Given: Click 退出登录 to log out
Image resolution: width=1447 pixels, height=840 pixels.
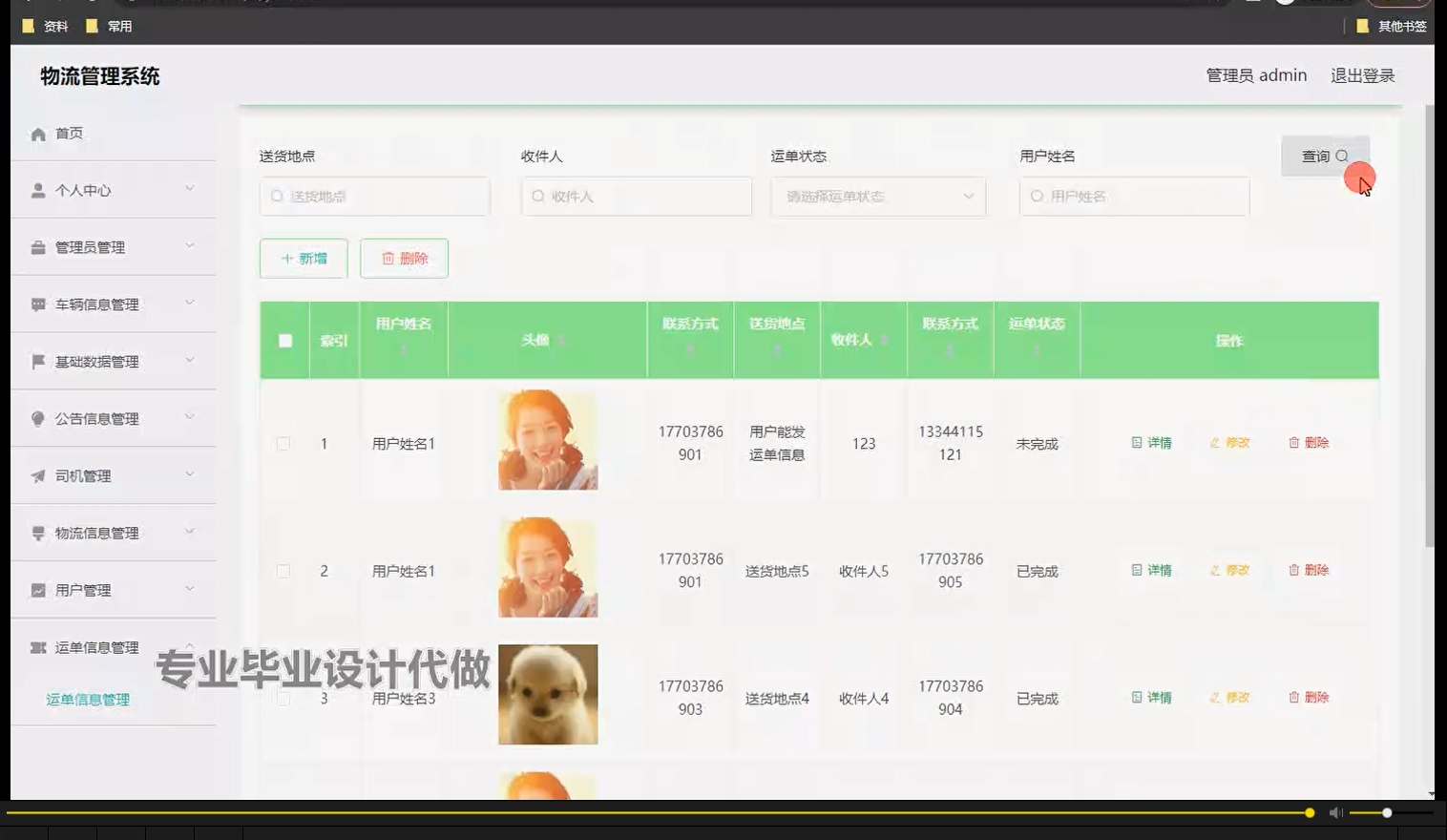Looking at the screenshot, I should pos(1362,75).
